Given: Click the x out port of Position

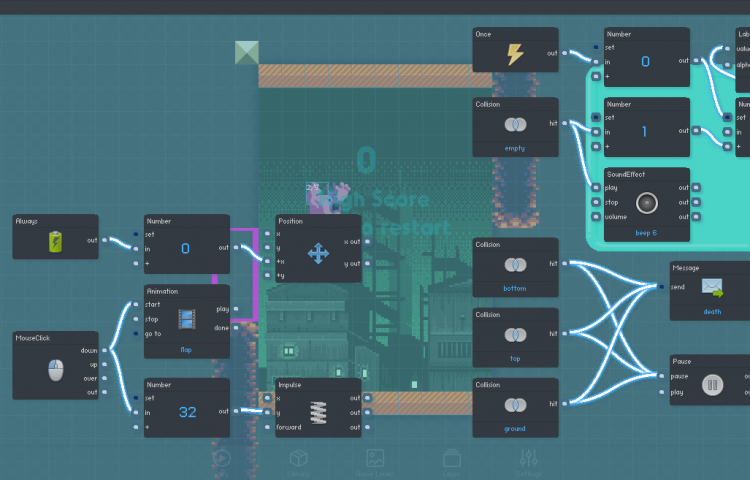Looking at the screenshot, I should 368,241.
